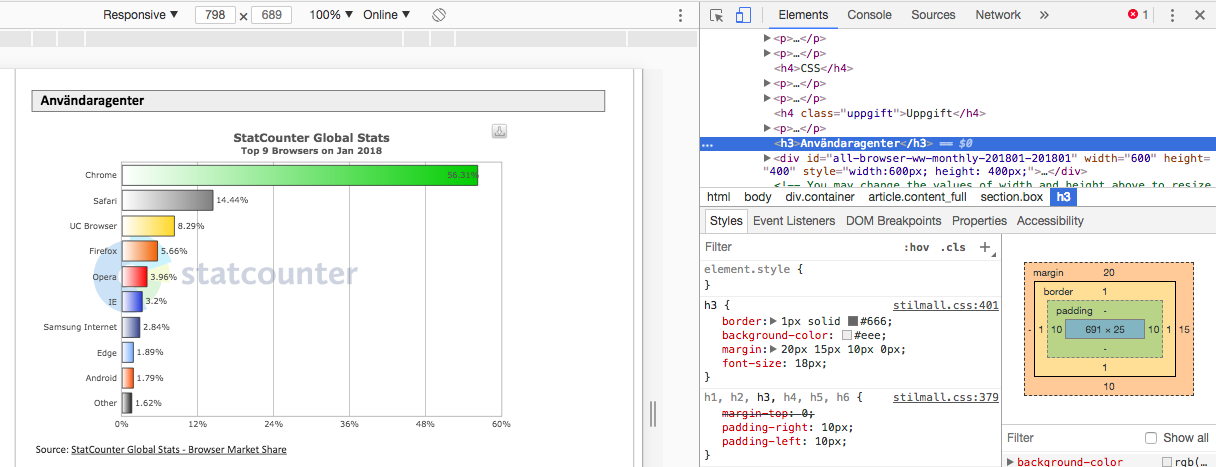Click the element.style rule block

click(850, 277)
